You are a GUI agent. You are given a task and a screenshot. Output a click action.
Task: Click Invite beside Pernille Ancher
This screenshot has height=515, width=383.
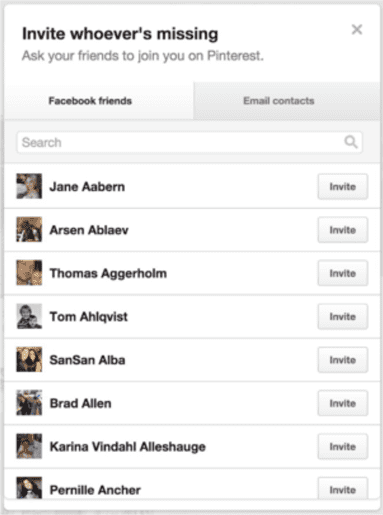[x=343, y=489]
